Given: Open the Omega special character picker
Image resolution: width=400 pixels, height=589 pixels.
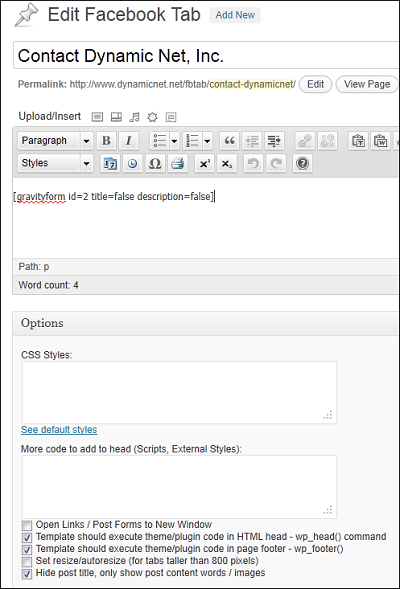Looking at the screenshot, I should (155, 163).
